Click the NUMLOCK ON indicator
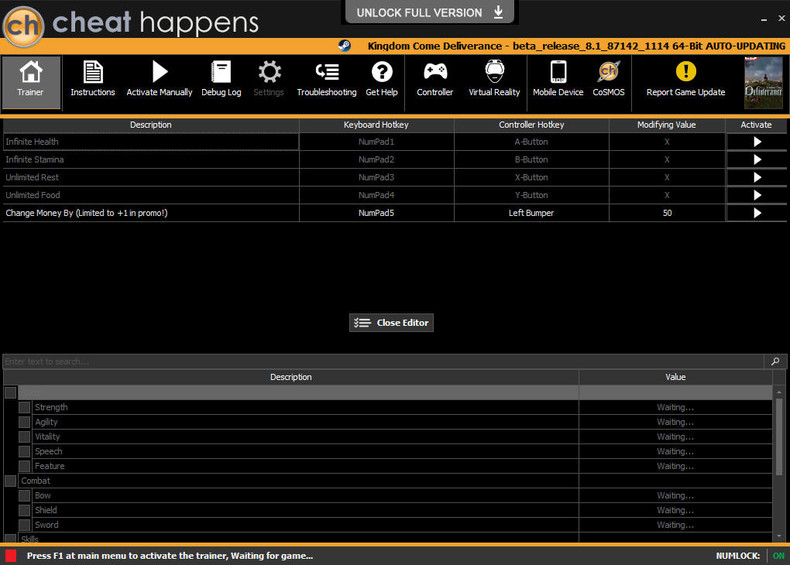 [x=779, y=556]
